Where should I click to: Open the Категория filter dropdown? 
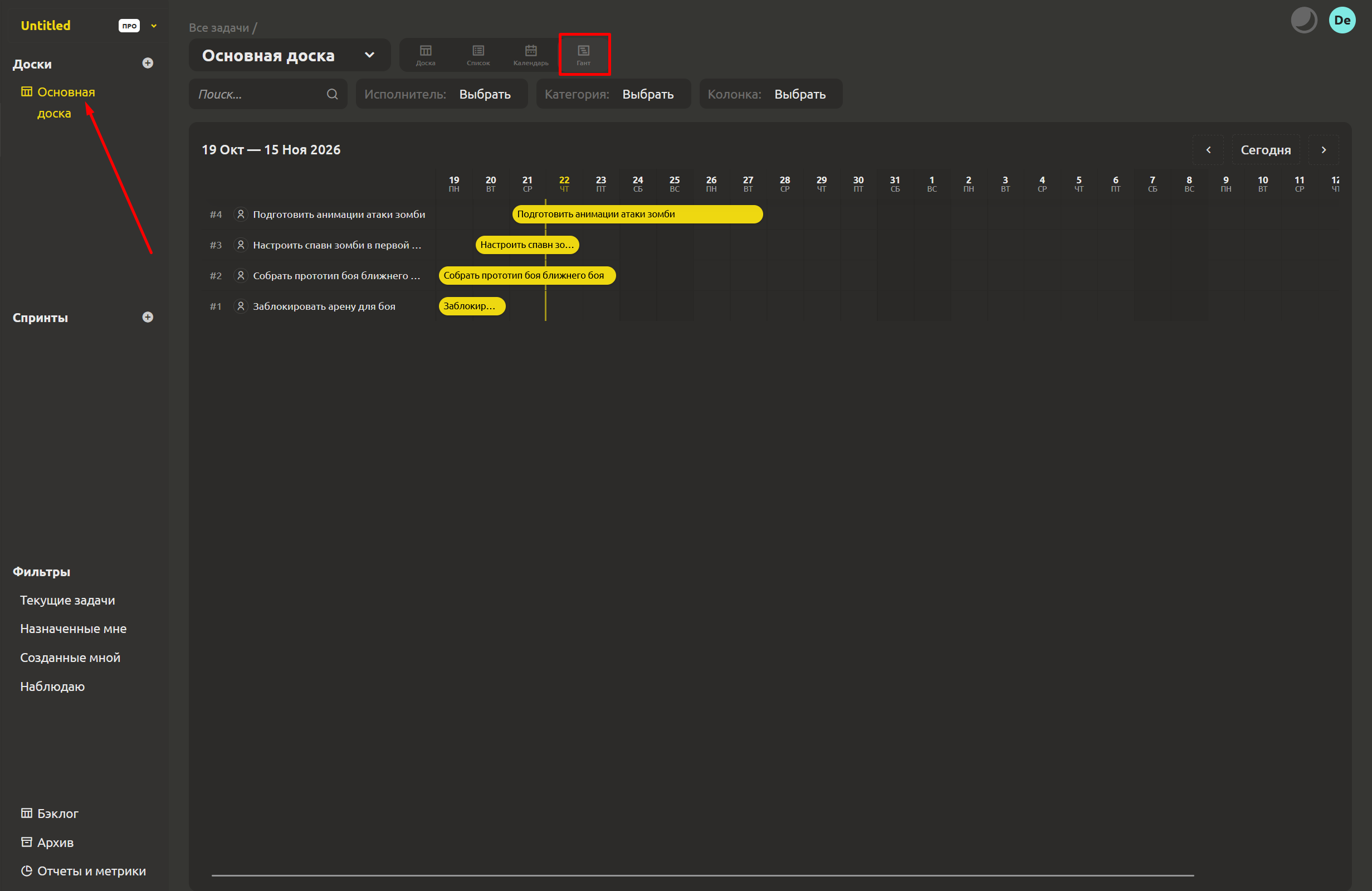[613, 94]
